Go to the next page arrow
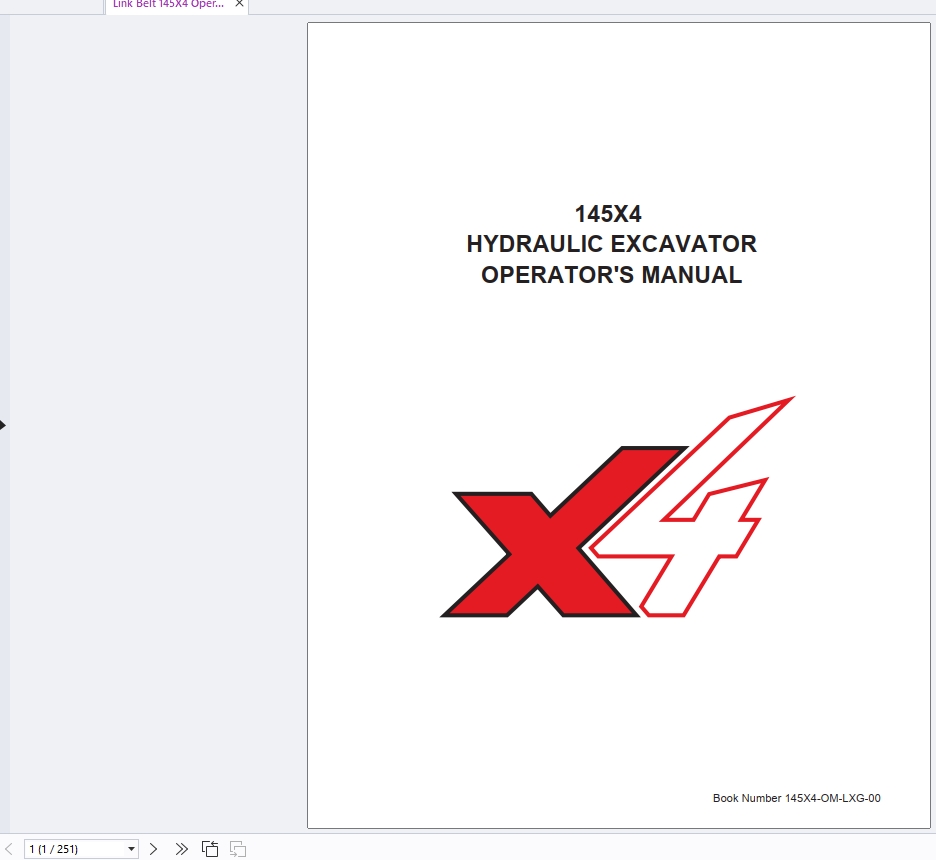This screenshot has height=860, width=936. pos(153,849)
